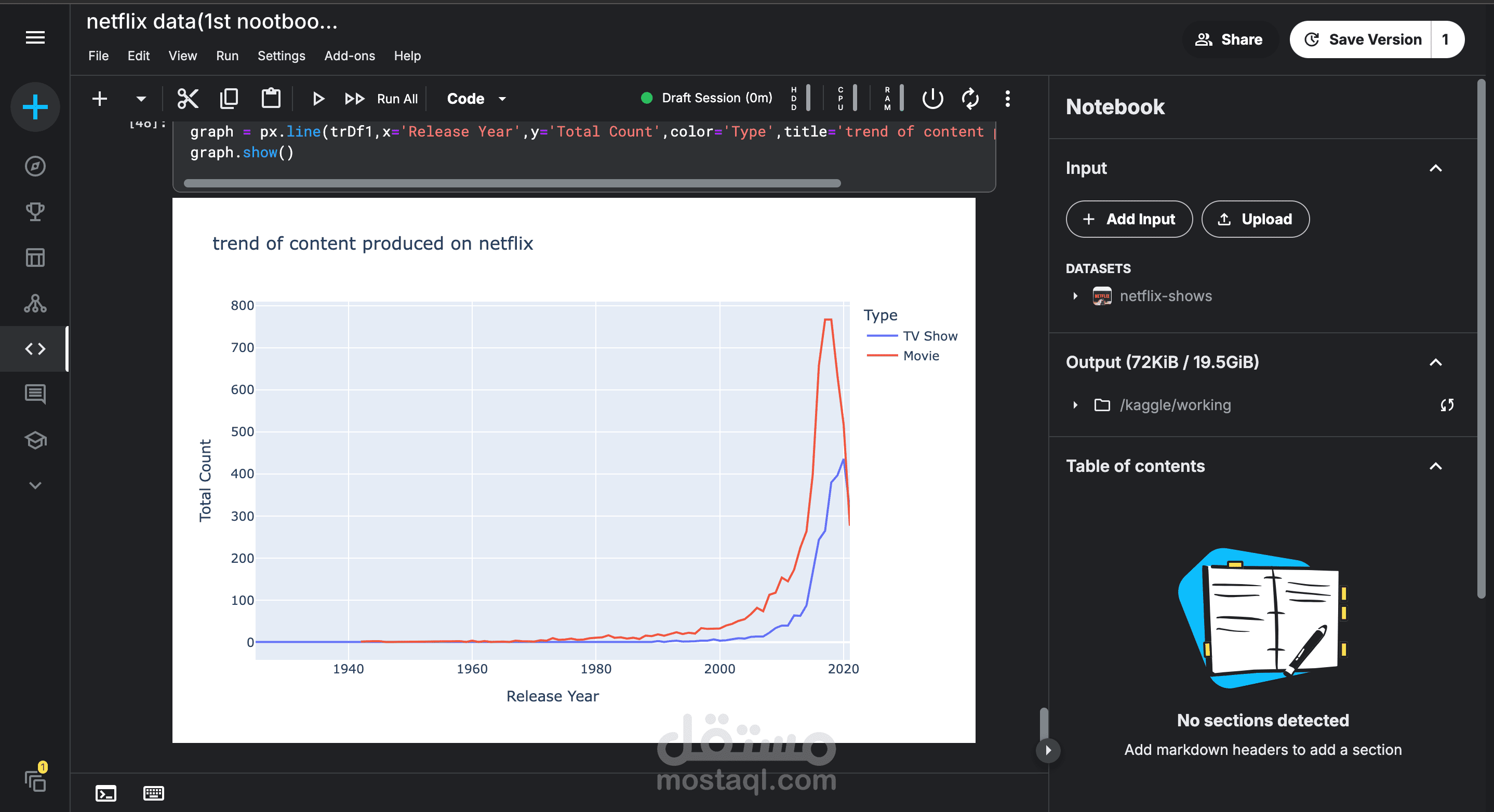Select the /kaggle/working folder
The height and width of the screenshot is (812, 1494).
(1175, 405)
